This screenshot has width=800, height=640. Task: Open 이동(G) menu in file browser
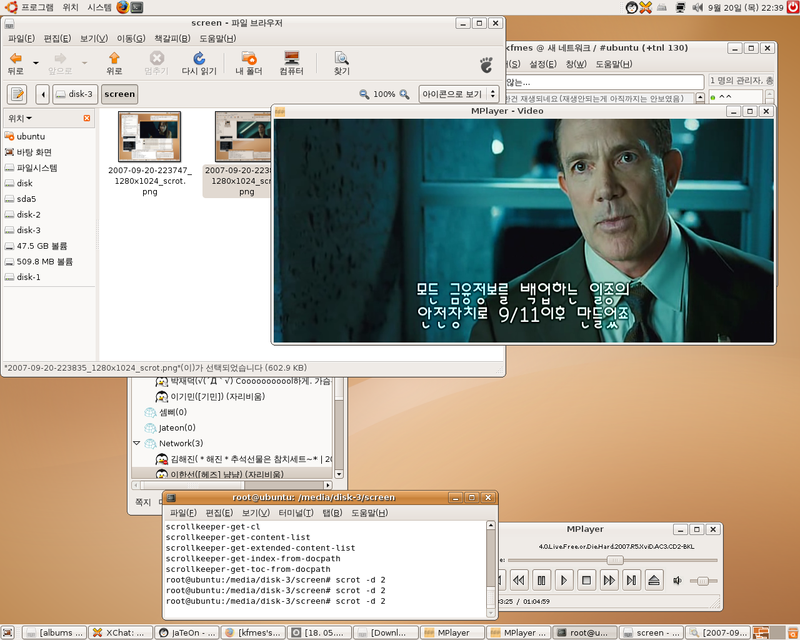click(x=131, y=38)
